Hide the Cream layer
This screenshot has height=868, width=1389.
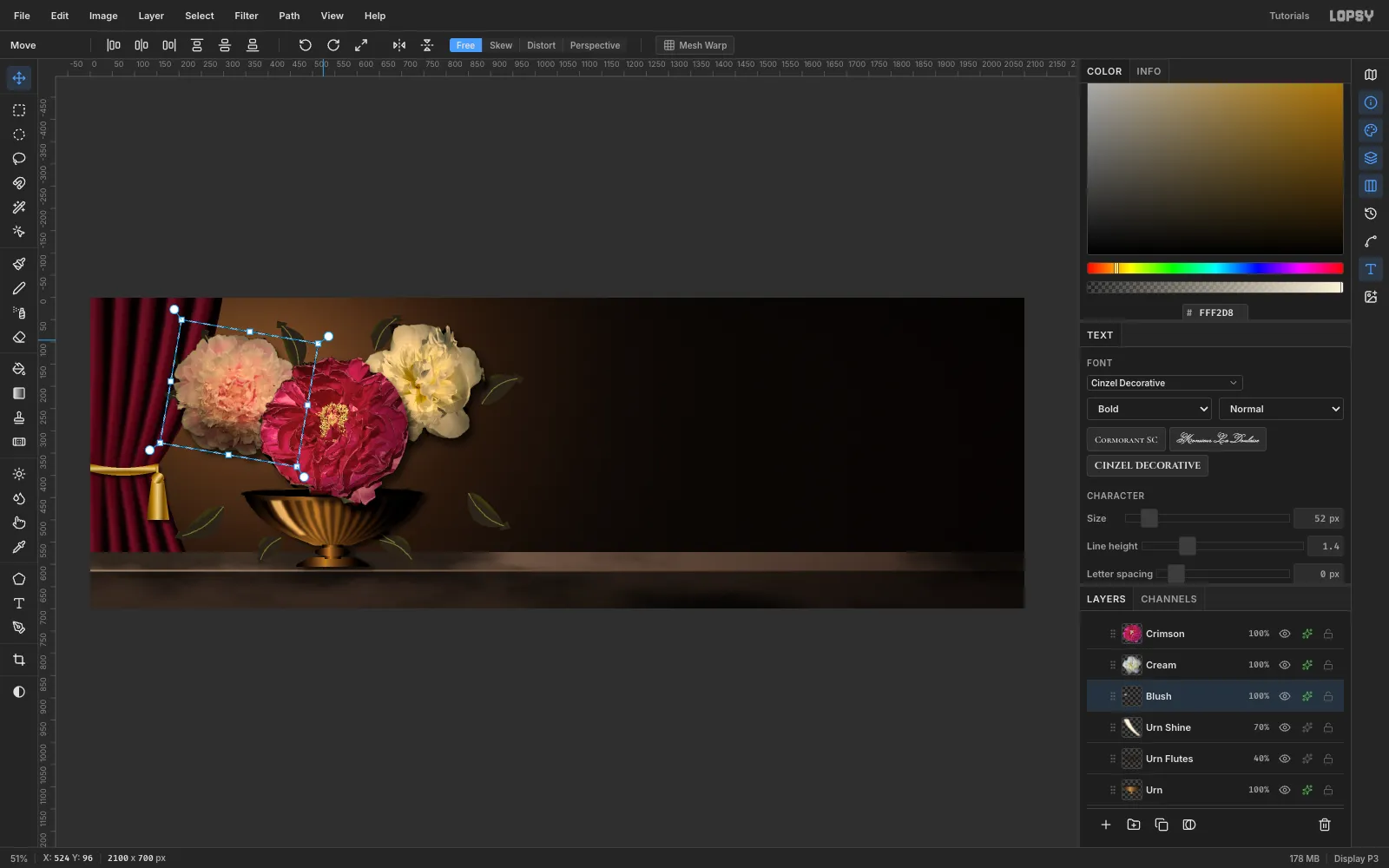tap(1284, 665)
